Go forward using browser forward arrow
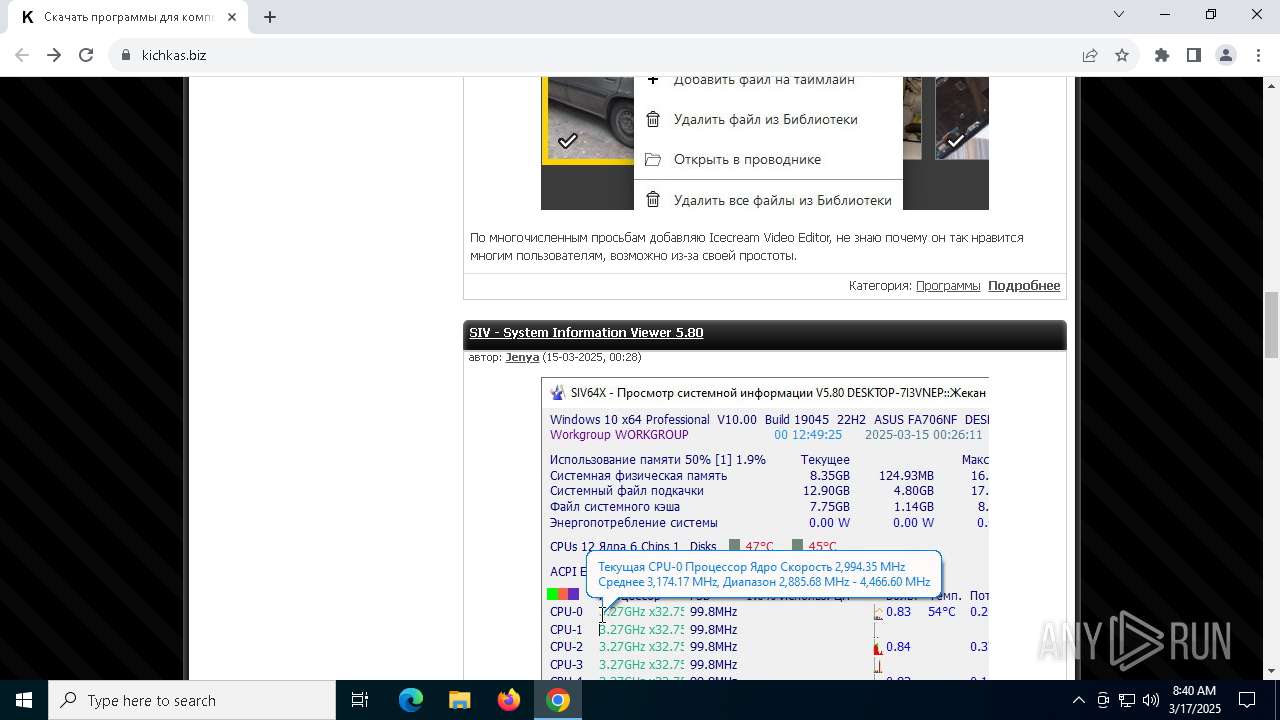Viewport: 1280px width, 720px height. click(54, 55)
